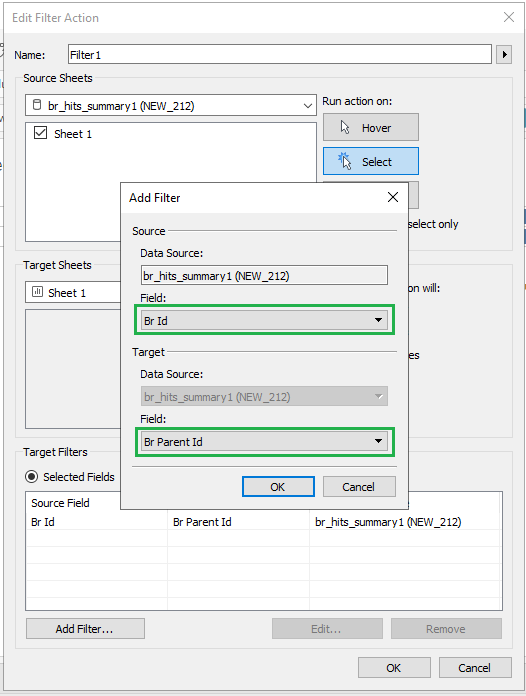Click OK in the Add Filter dialog
Screen dimensions: 526x696
278,487
